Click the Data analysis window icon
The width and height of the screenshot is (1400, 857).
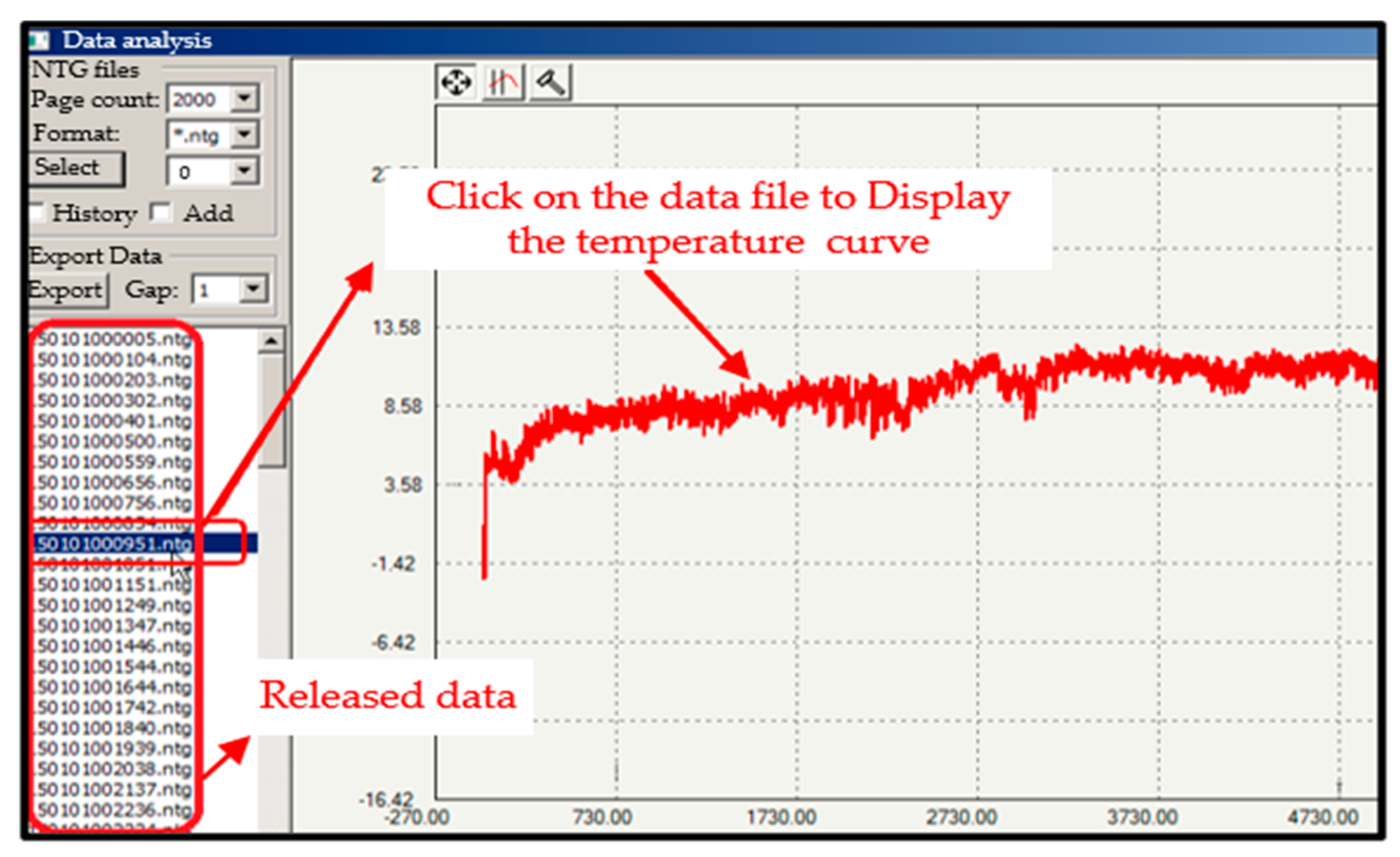[40, 40]
